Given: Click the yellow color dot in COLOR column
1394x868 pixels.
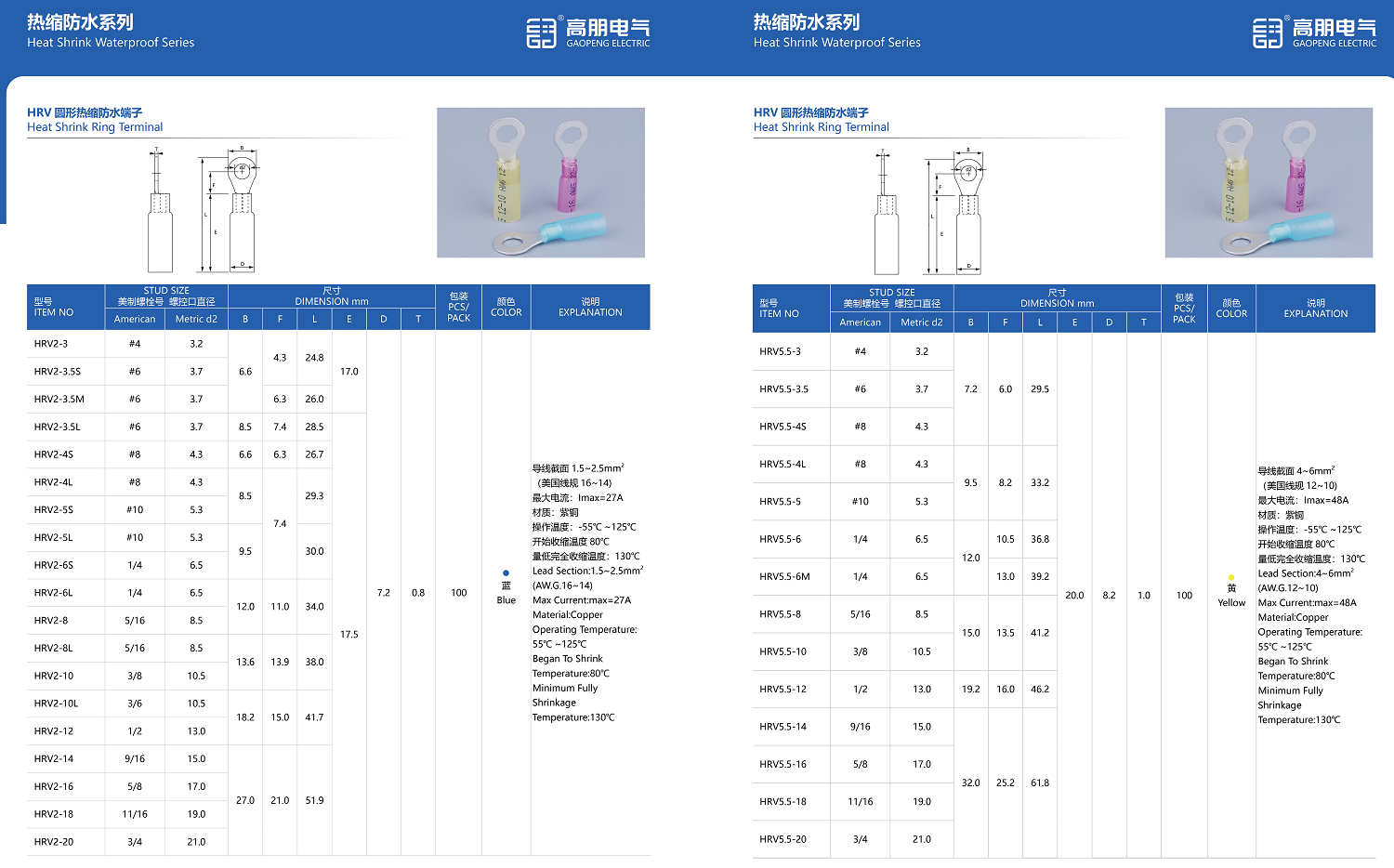Looking at the screenshot, I should 1231,577.
